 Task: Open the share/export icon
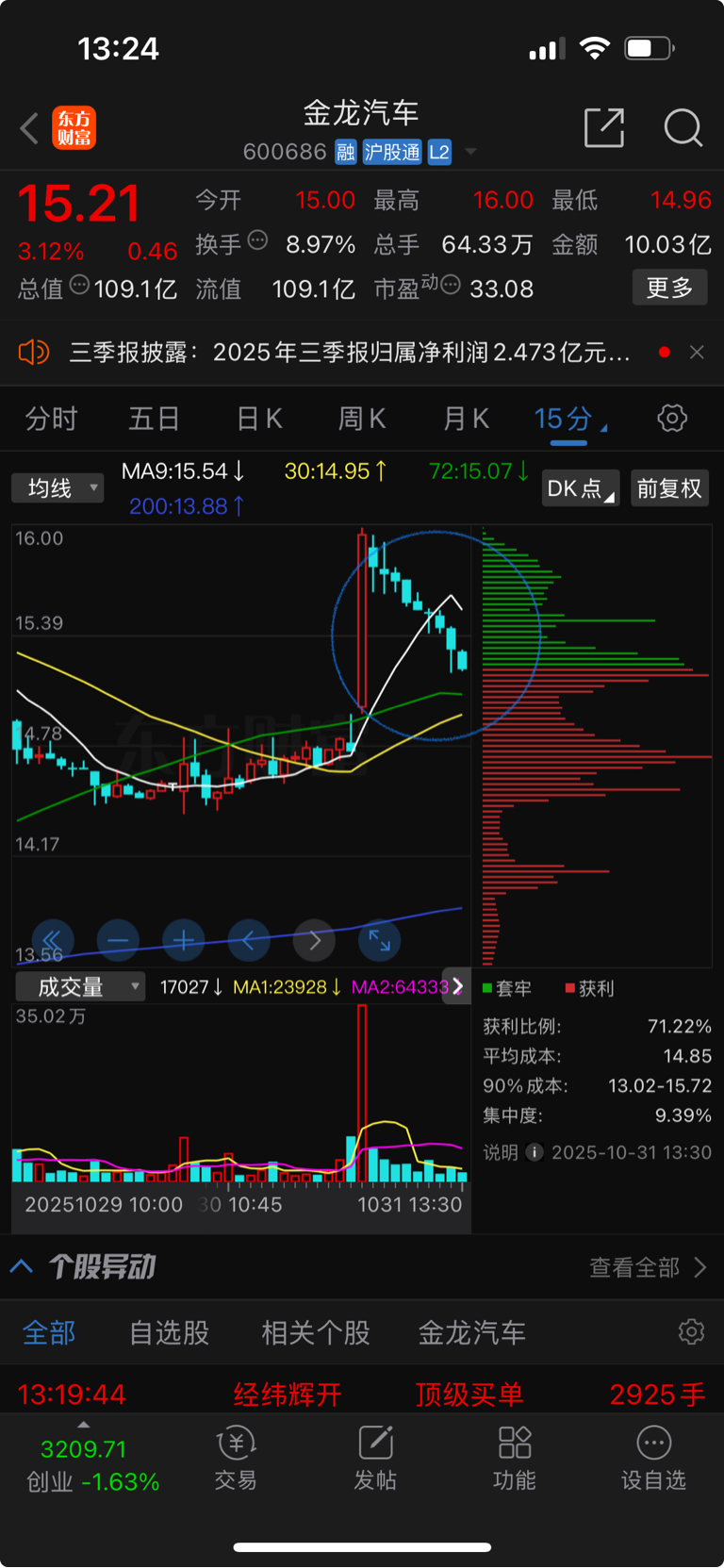(x=604, y=127)
